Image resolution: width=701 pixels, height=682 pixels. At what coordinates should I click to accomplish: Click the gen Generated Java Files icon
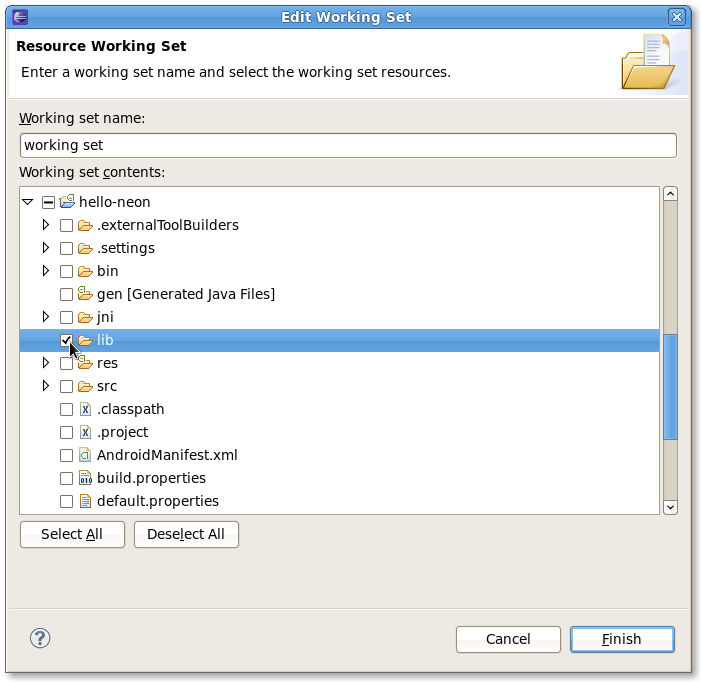pos(85,294)
